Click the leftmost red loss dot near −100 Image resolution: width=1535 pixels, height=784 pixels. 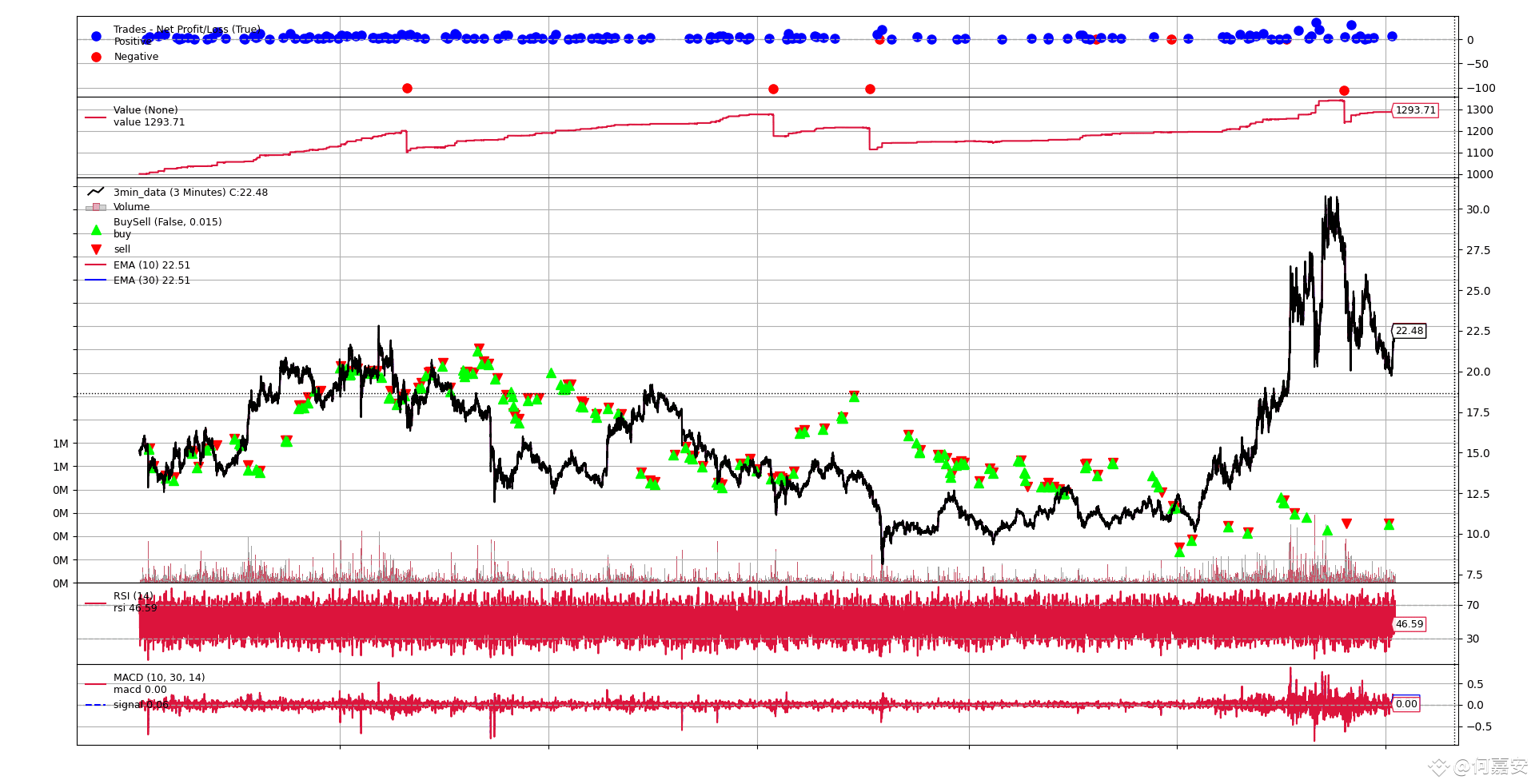pyautogui.click(x=407, y=88)
